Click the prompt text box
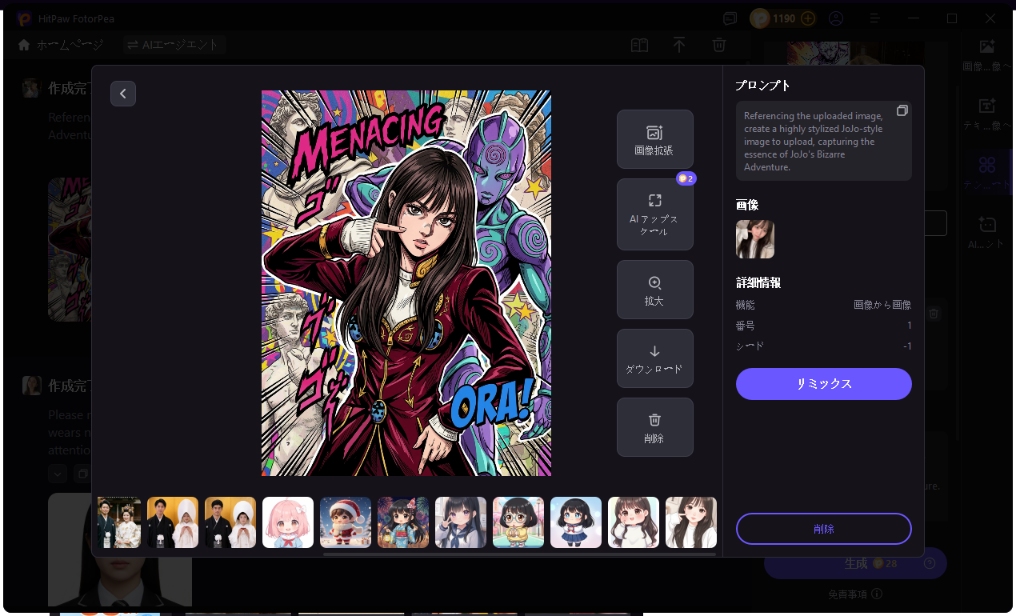The height and width of the screenshot is (616, 1016). [x=824, y=141]
